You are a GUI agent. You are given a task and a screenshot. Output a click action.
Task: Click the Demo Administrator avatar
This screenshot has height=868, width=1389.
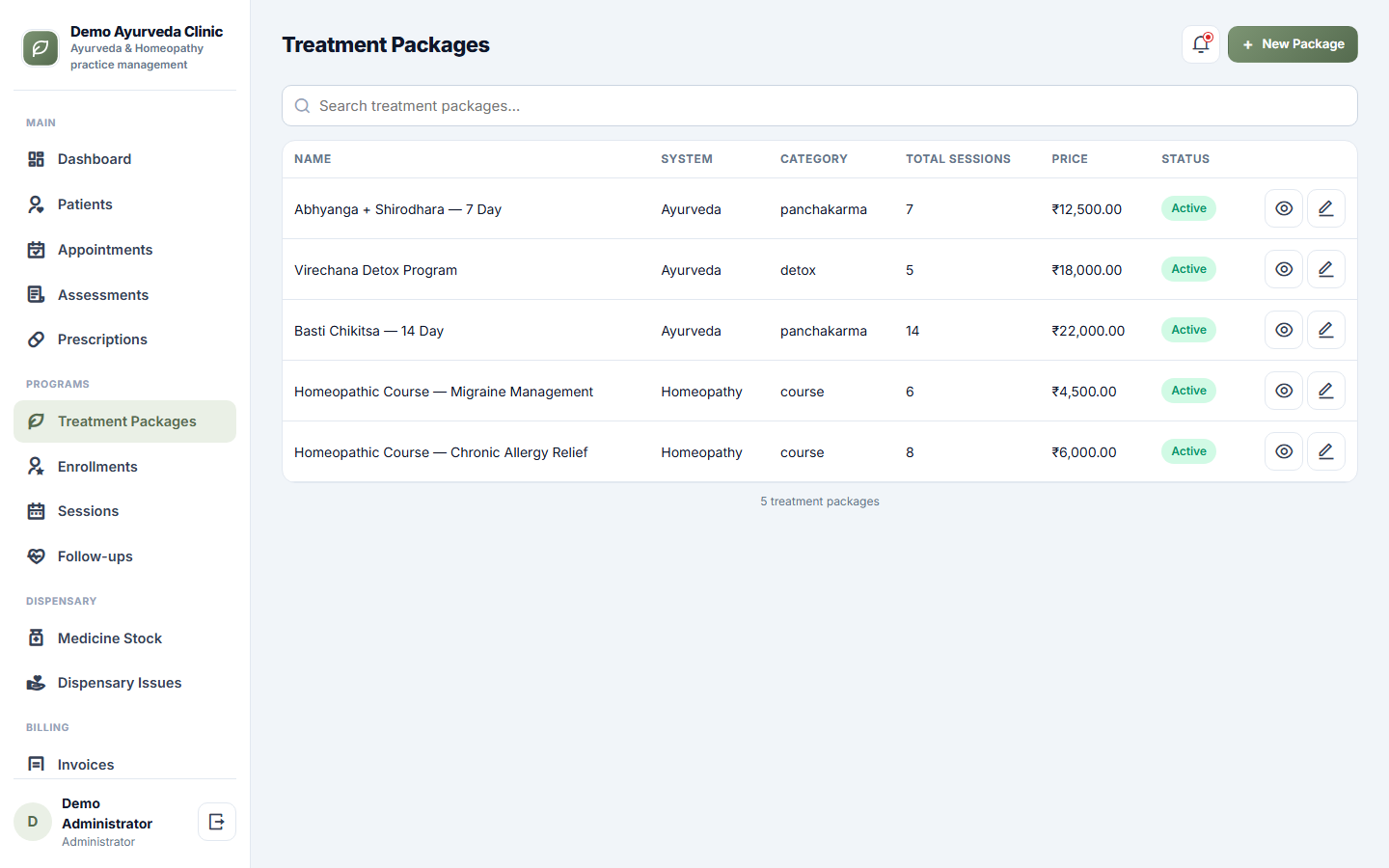(33, 822)
